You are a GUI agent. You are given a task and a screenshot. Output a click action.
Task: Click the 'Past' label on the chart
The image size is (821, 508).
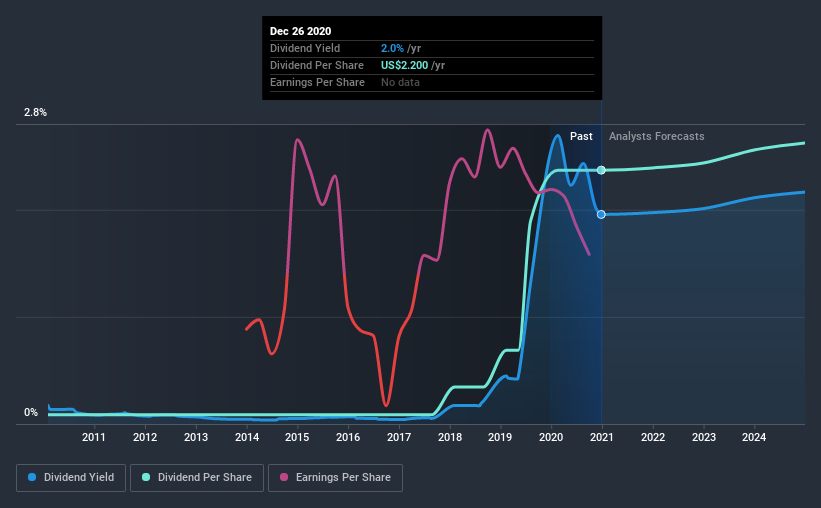coord(581,136)
